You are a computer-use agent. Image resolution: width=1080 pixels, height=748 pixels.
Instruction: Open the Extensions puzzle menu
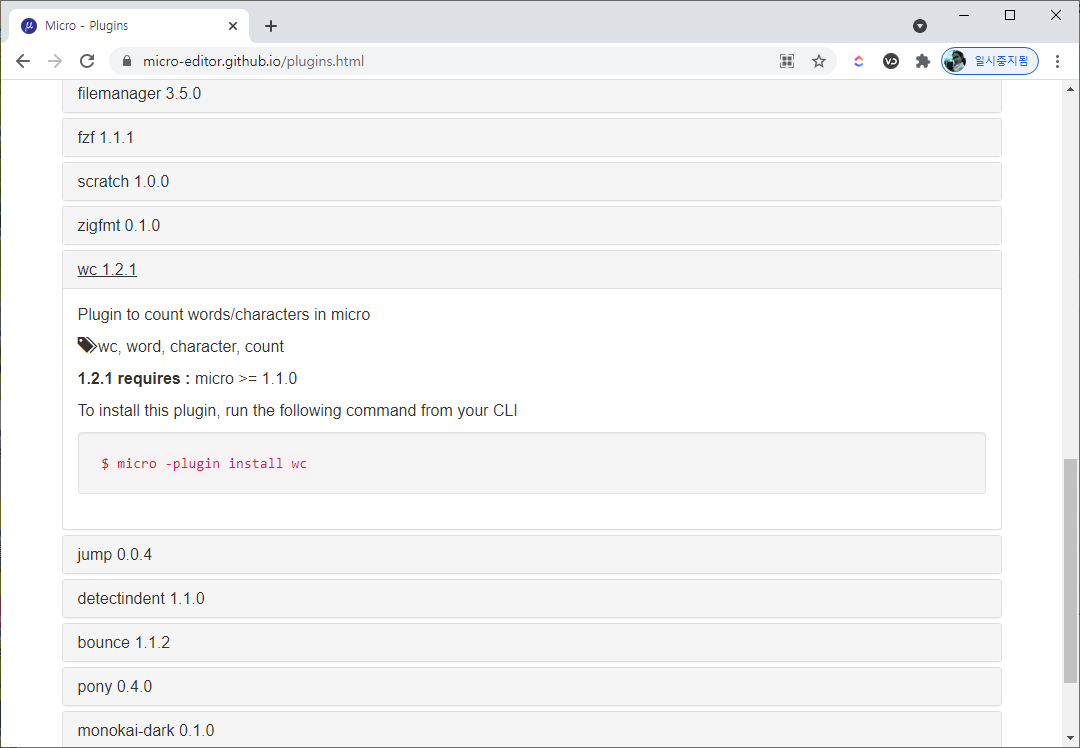point(922,61)
